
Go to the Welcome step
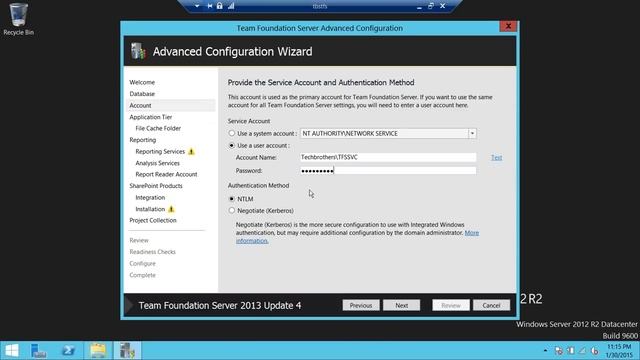[142, 82]
